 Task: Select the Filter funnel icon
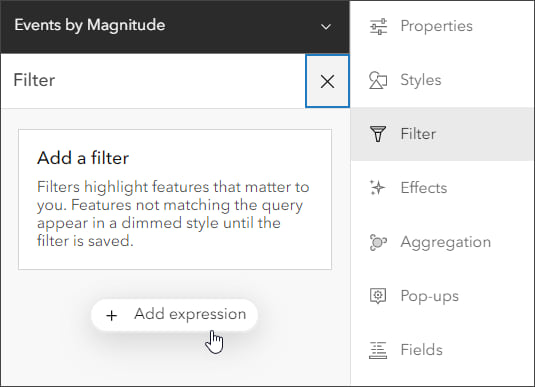(x=378, y=134)
